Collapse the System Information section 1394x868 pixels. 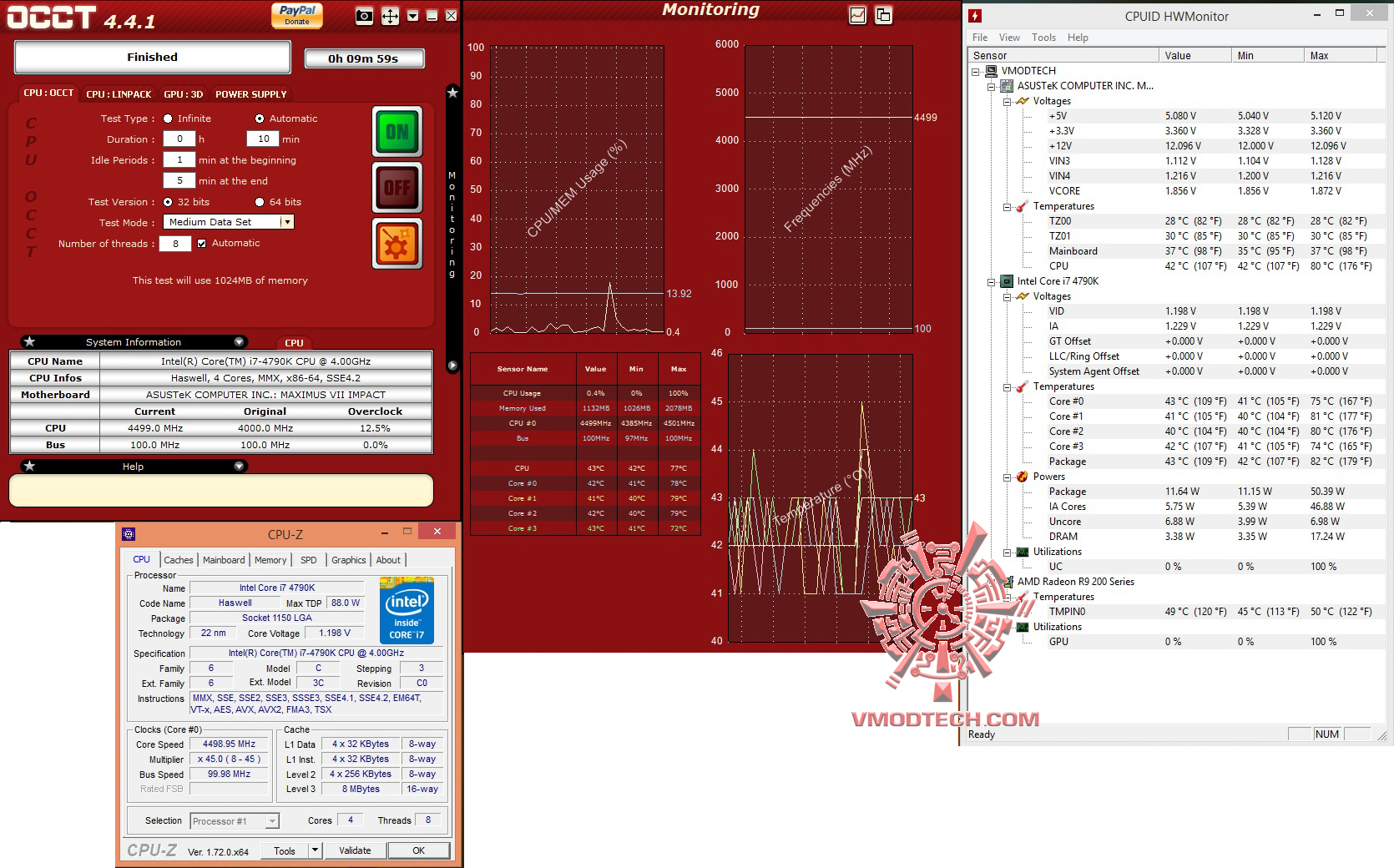tap(240, 341)
